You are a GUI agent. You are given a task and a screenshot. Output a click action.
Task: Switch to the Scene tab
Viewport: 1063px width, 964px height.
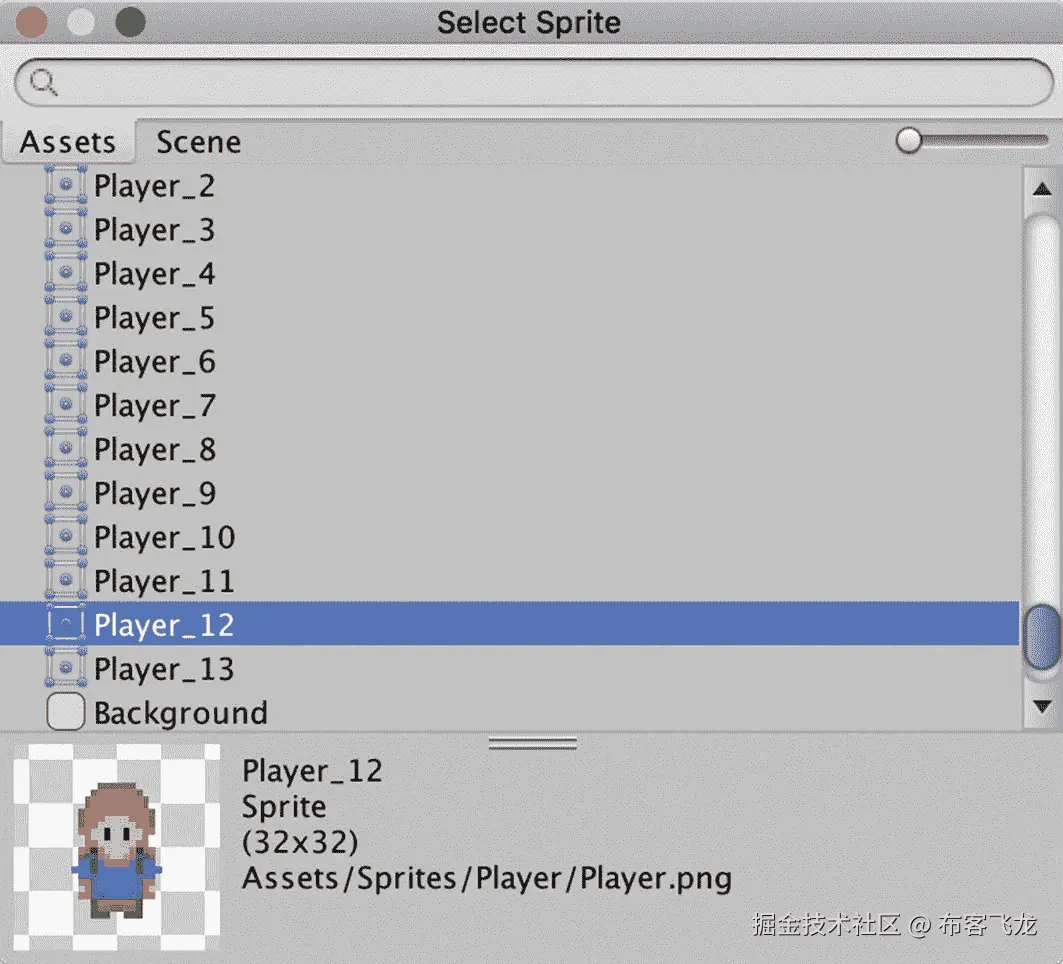(199, 142)
